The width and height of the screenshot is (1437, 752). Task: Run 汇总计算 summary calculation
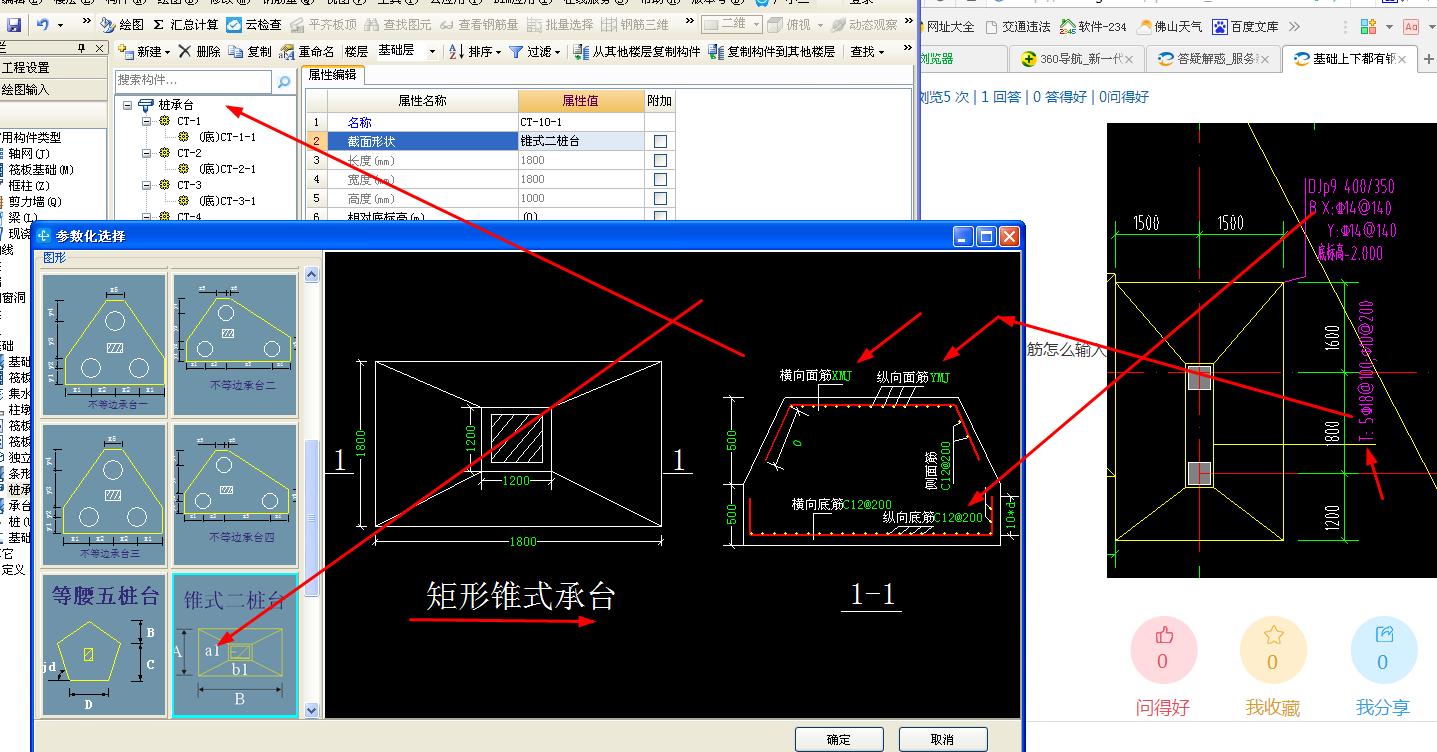[186, 25]
